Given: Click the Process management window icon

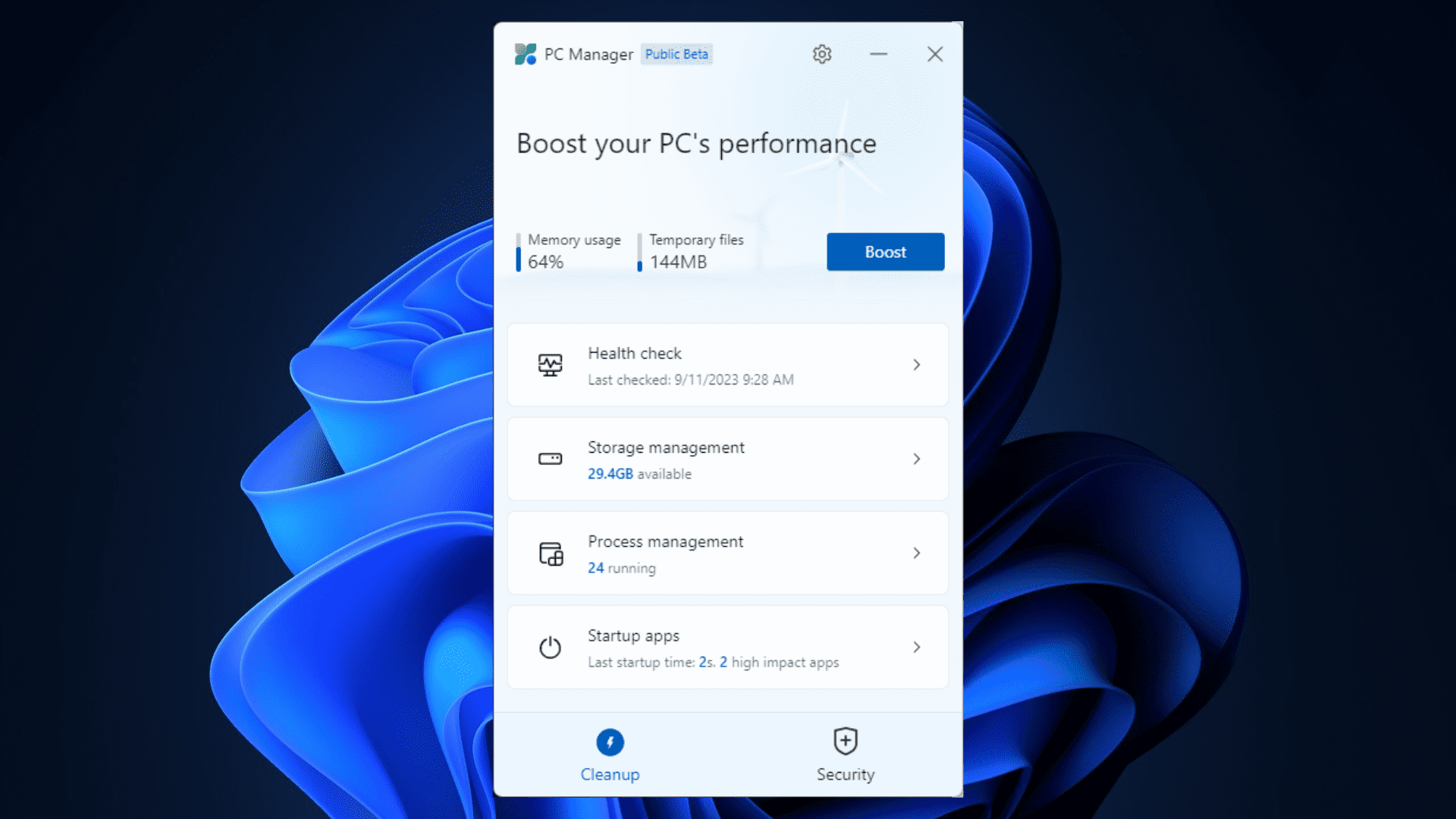Looking at the screenshot, I should [x=551, y=554].
